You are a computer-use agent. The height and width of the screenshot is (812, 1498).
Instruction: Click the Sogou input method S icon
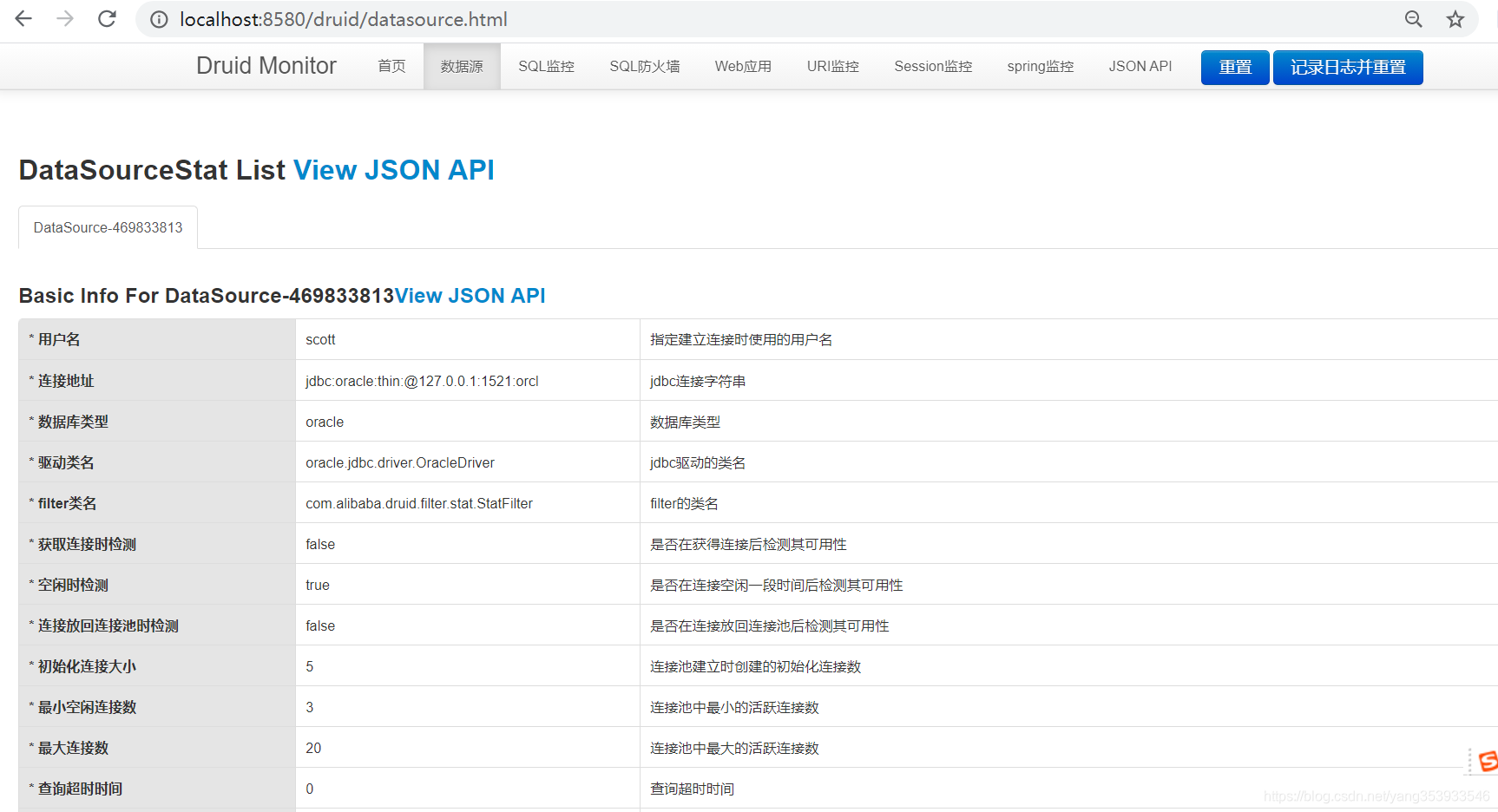tap(1488, 762)
